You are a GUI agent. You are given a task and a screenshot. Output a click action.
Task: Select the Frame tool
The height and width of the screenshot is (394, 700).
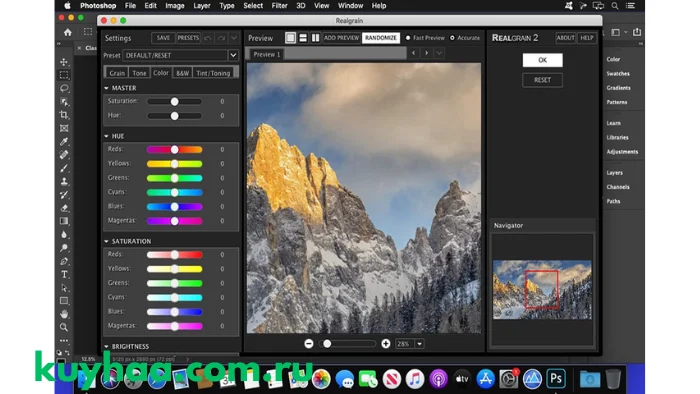pos(64,129)
